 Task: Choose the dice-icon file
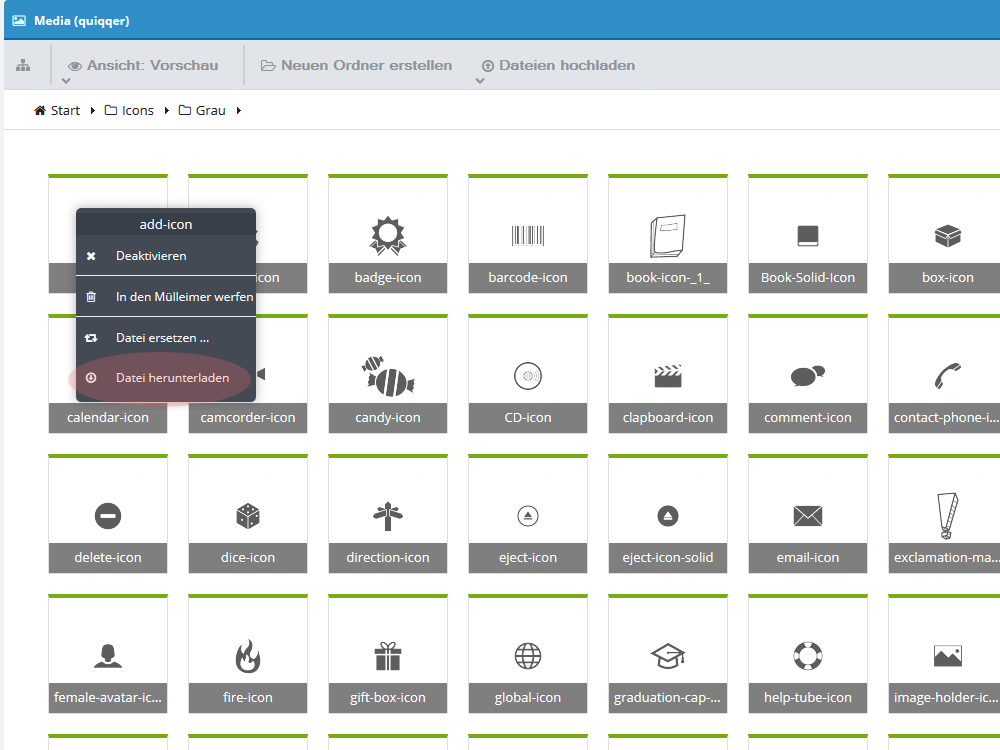click(x=247, y=514)
